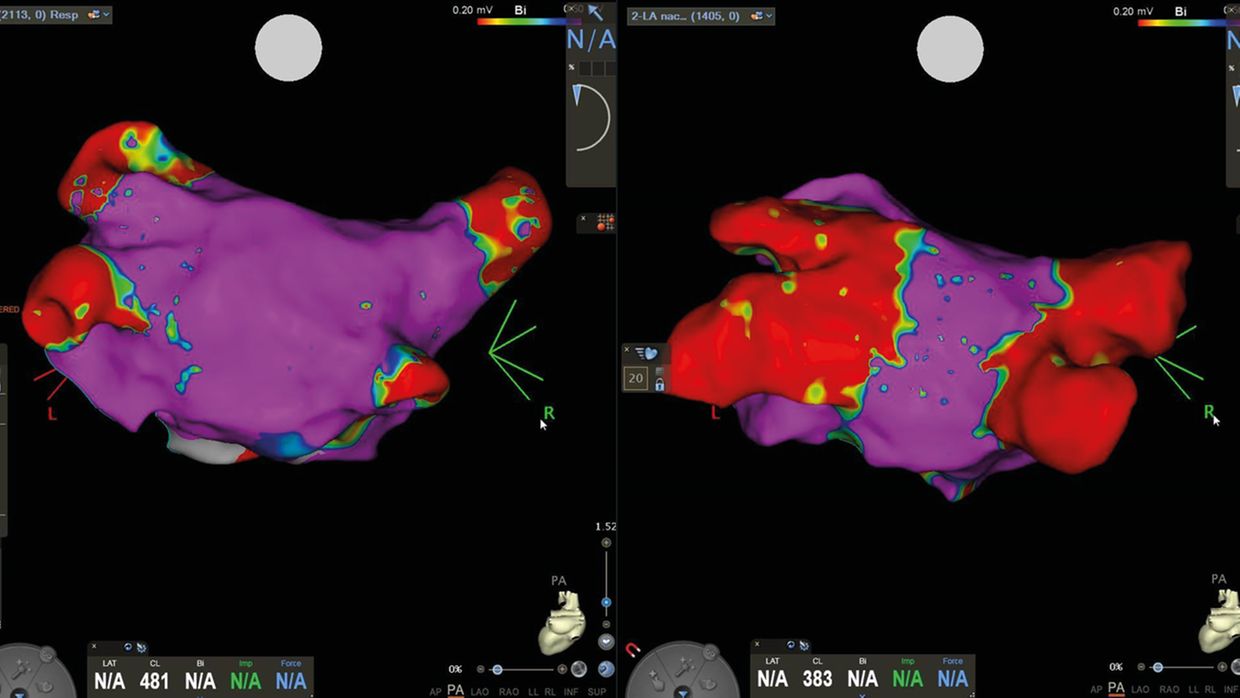The image size is (1240, 698).
Task: Select the left Bi N/A value
Action: [200, 681]
